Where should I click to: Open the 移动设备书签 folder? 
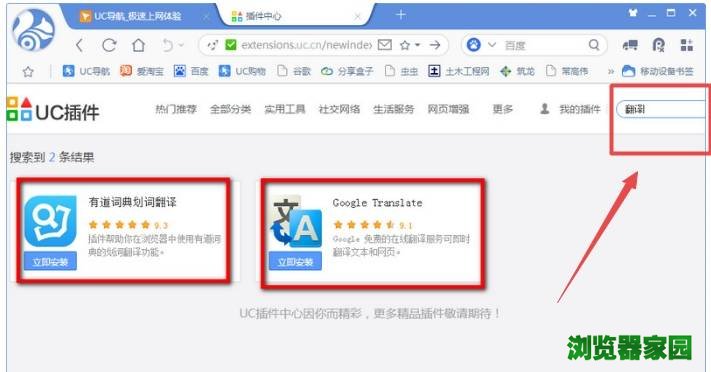[657, 71]
